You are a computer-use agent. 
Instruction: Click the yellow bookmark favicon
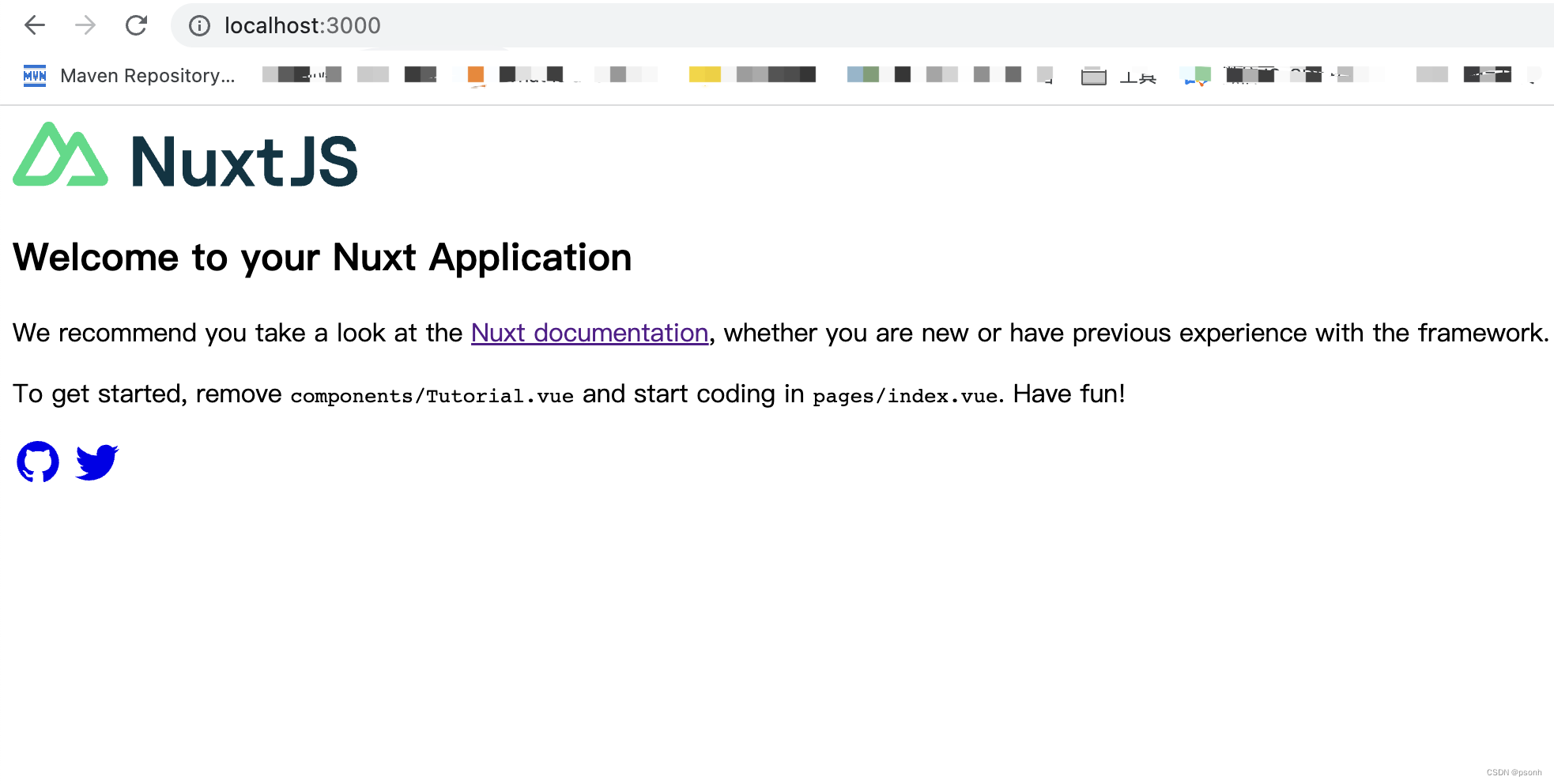(705, 74)
